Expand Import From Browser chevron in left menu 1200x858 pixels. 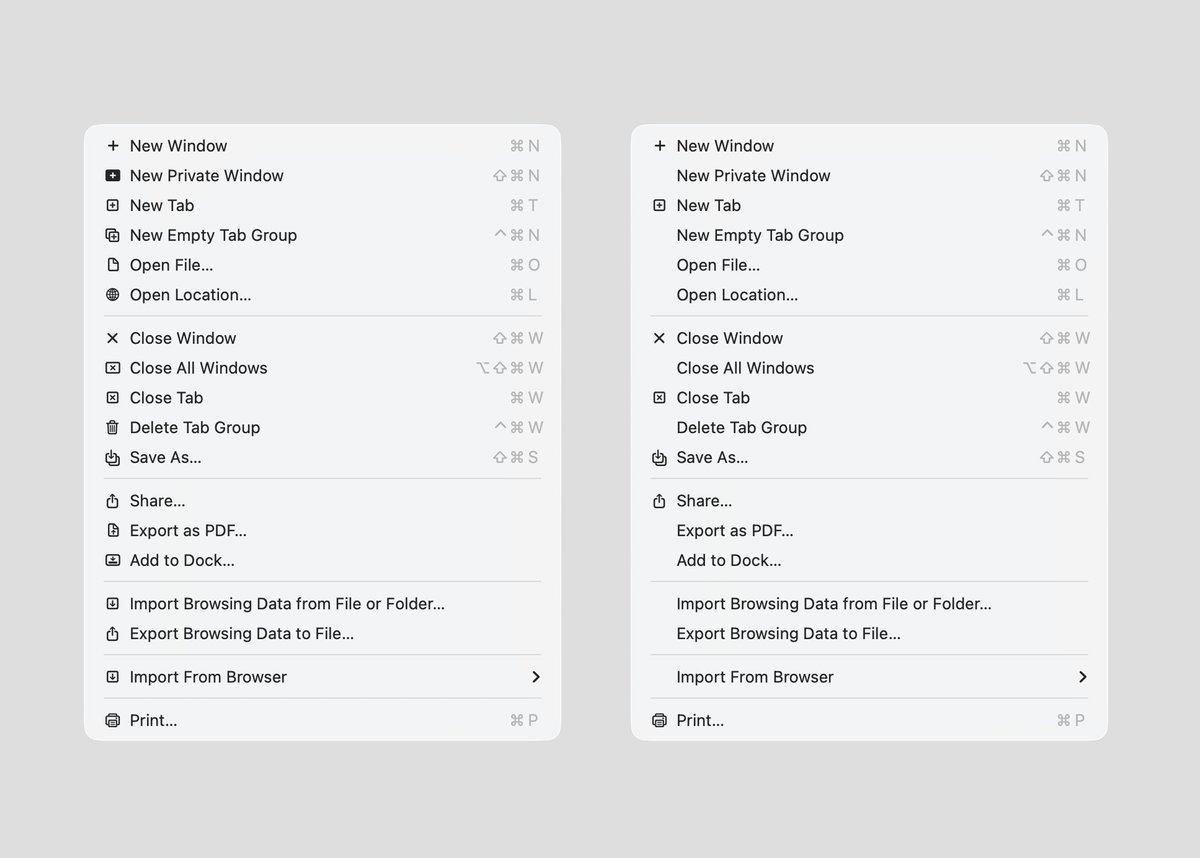[536, 677]
